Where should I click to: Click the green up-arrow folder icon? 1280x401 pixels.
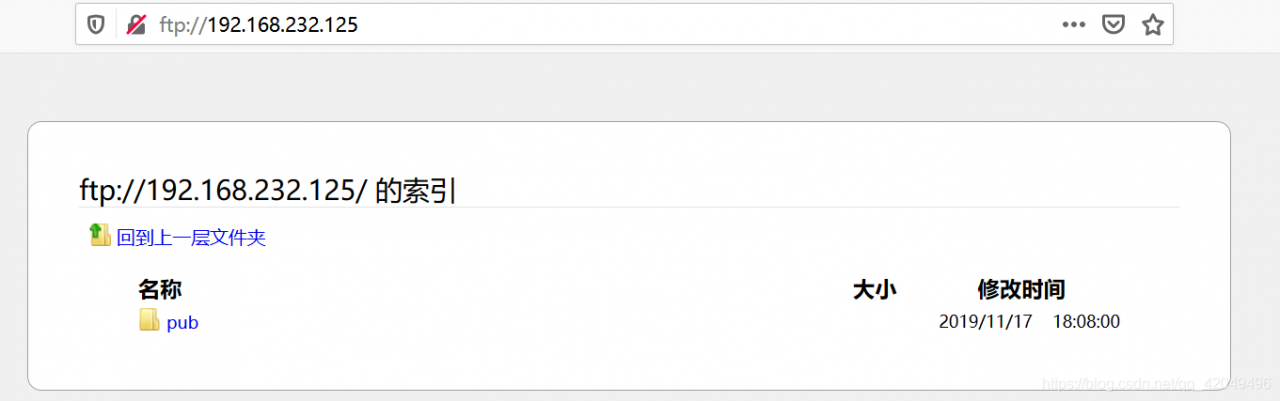click(100, 235)
